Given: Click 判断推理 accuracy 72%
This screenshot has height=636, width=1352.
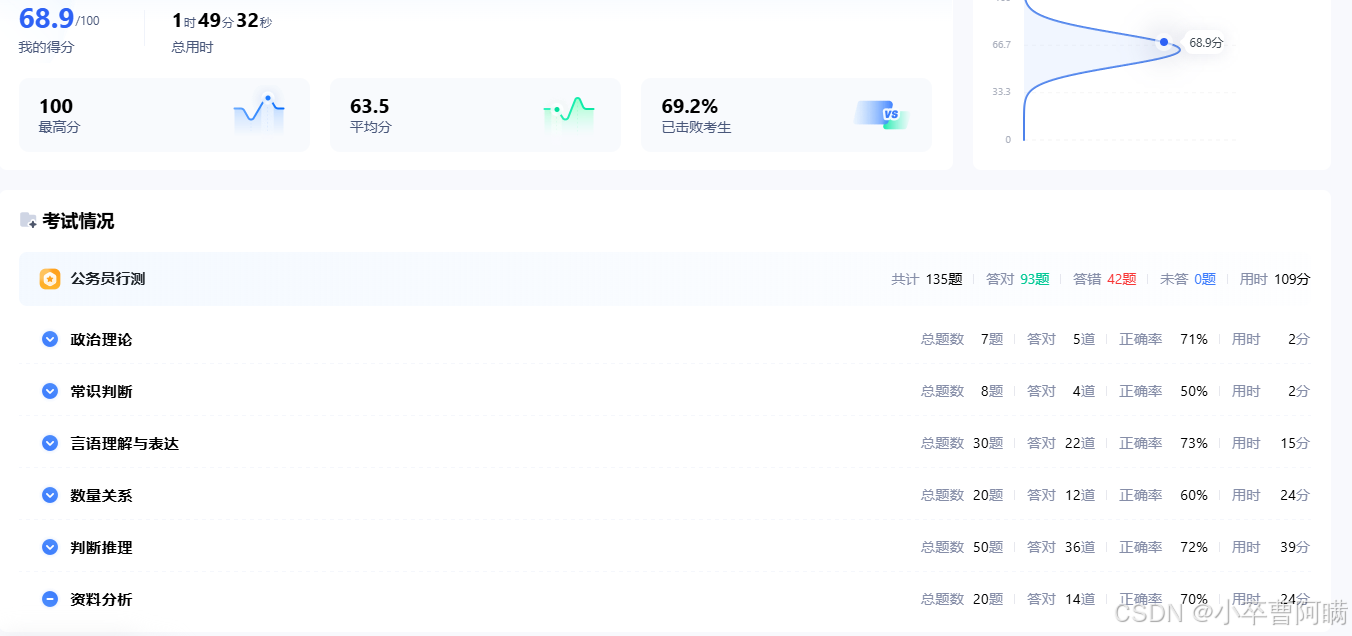Looking at the screenshot, I should pos(1194,548).
